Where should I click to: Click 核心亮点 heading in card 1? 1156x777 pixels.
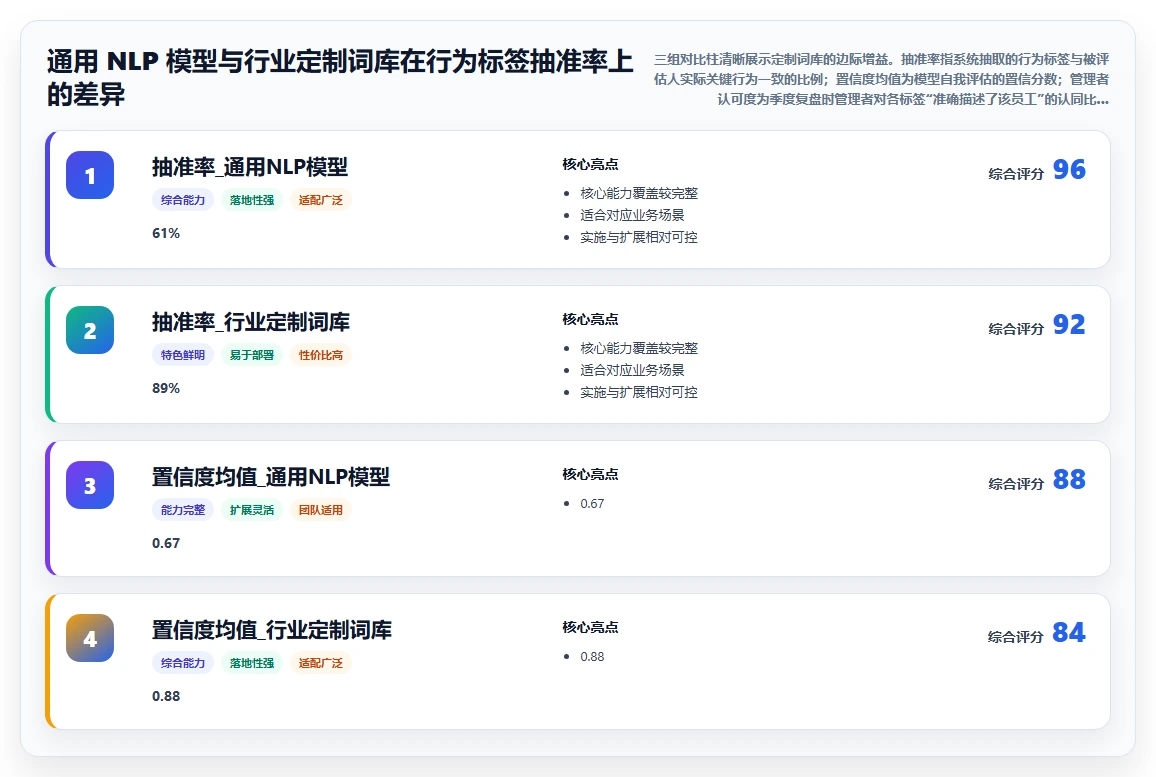click(590, 164)
